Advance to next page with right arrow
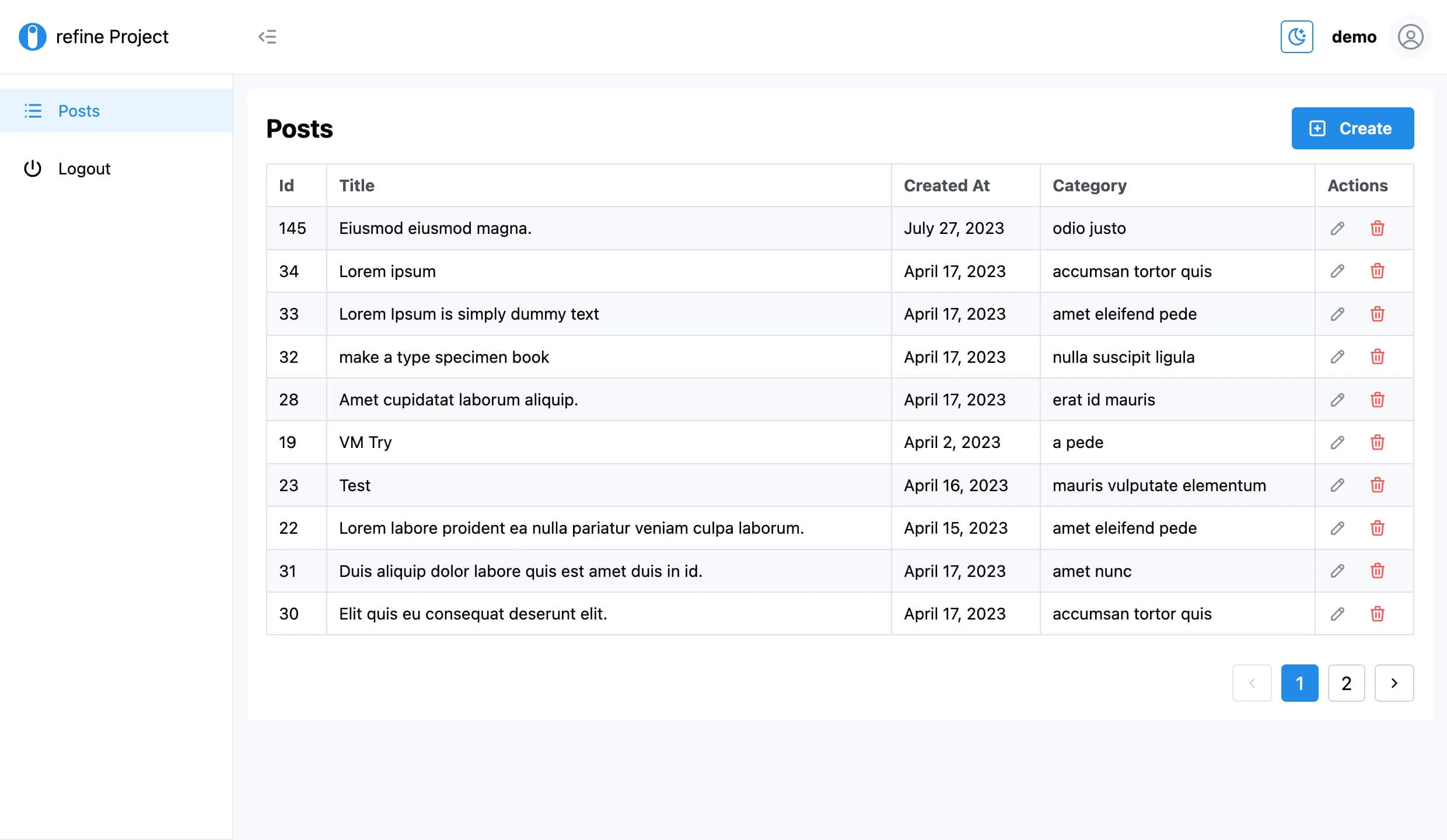Image resolution: width=1447 pixels, height=840 pixels. (x=1394, y=683)
